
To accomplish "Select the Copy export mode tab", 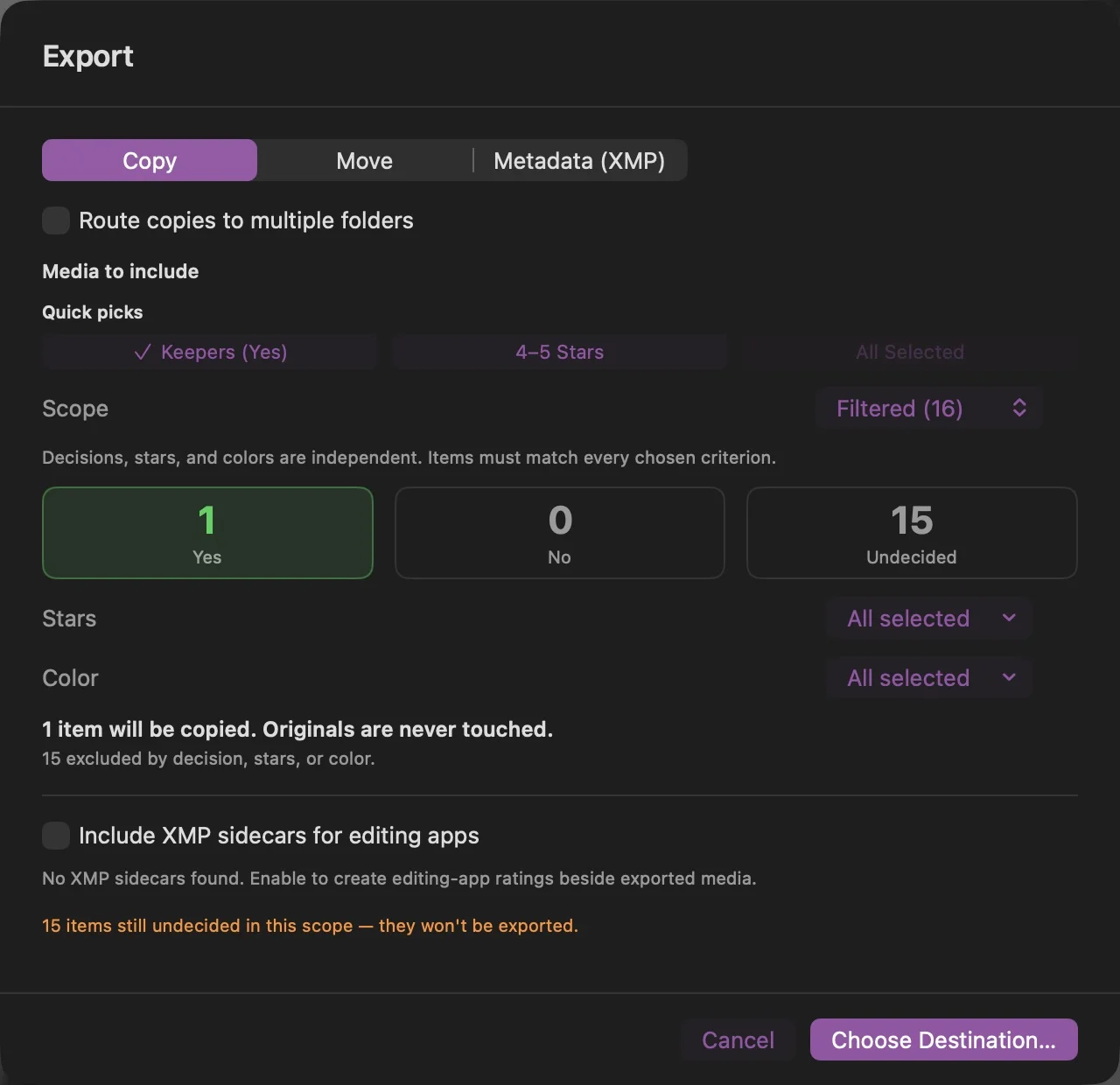I will [x=150, y=160].
